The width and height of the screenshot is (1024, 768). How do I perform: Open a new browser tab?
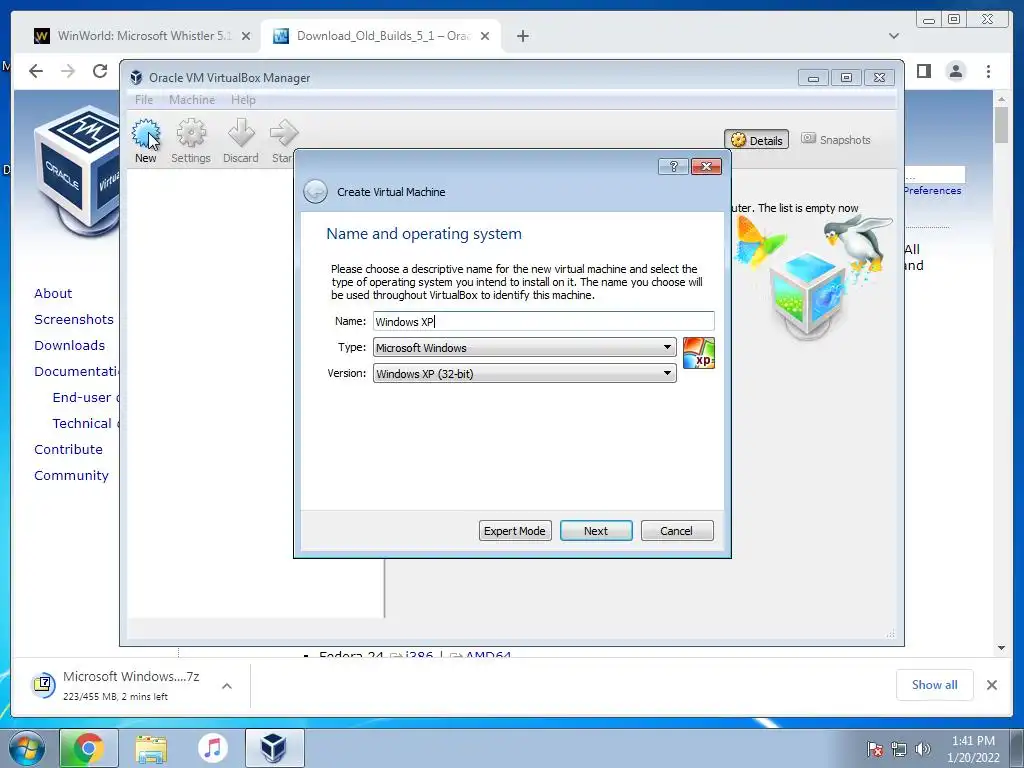tap(522, 36)
